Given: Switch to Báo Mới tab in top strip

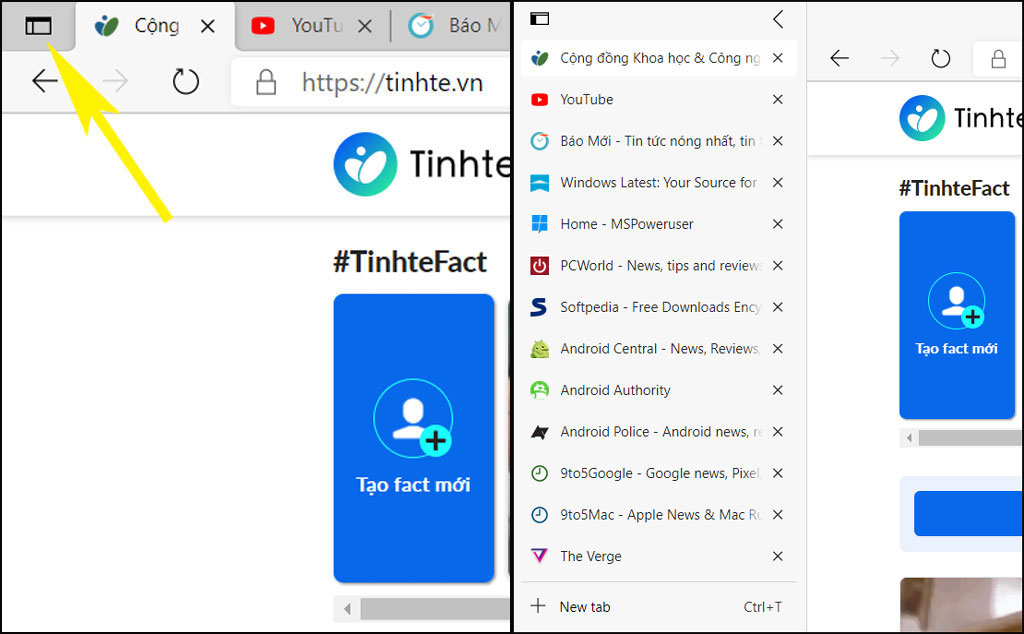Looking at the screenshot, I should tap(453, 26).
